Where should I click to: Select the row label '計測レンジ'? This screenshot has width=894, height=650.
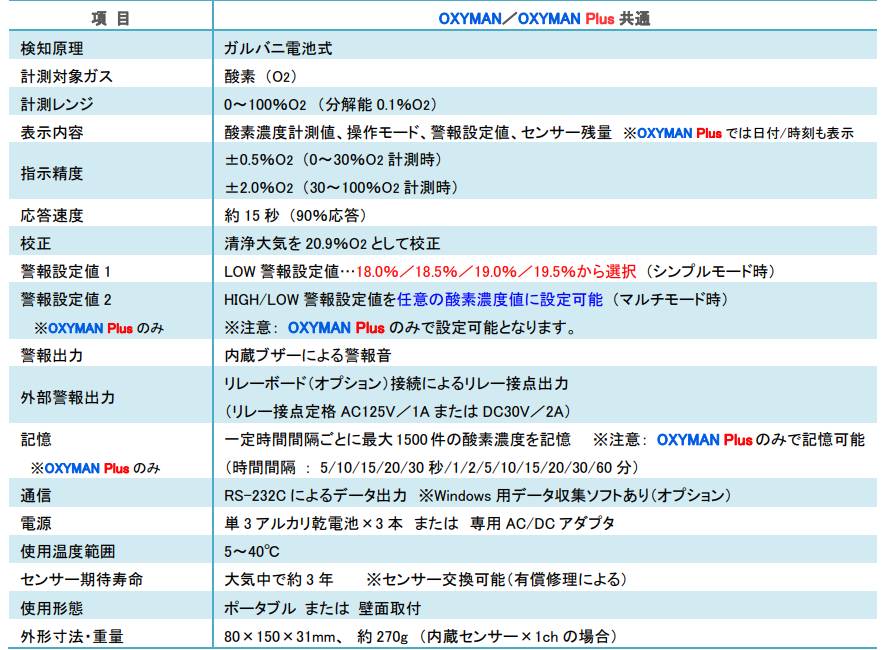[x=57, y=104]
